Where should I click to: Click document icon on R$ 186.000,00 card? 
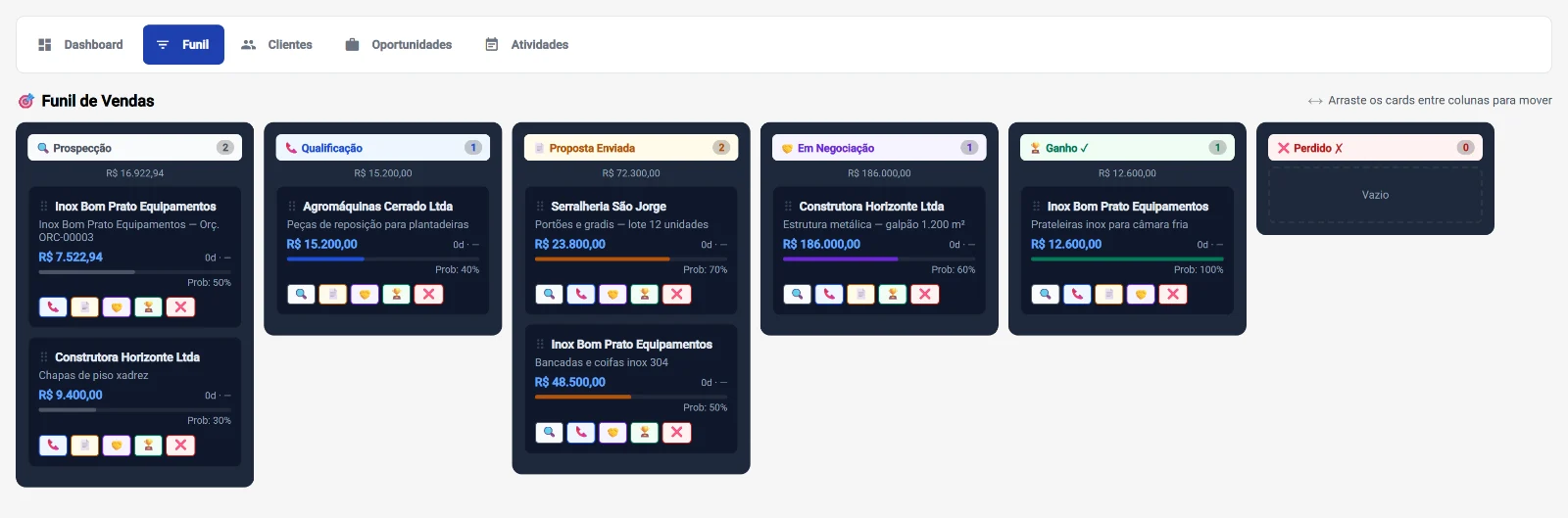[860, 294]
